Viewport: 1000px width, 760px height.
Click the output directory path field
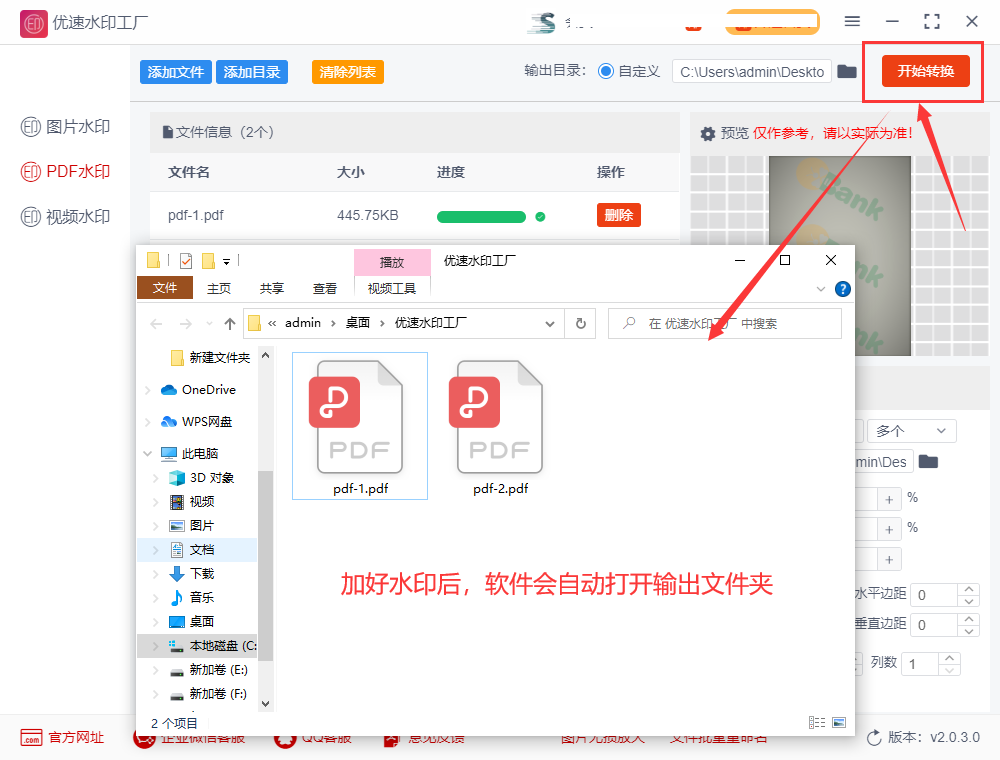click(751, 71)
